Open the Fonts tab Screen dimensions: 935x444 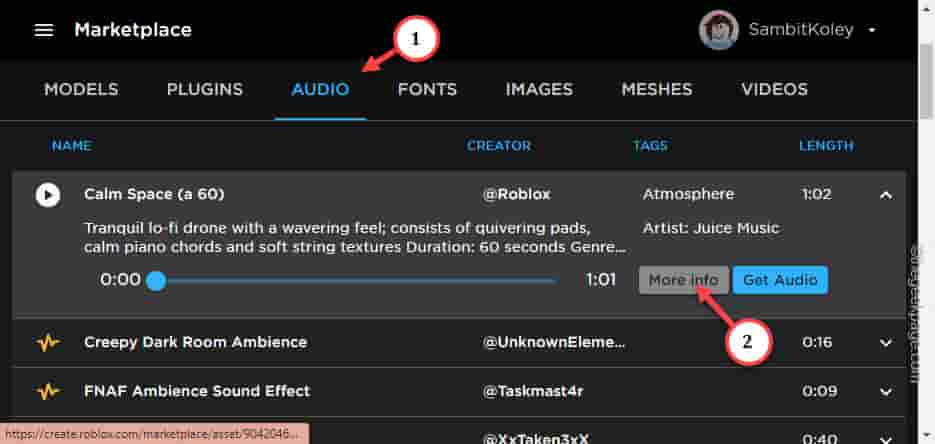427,89
